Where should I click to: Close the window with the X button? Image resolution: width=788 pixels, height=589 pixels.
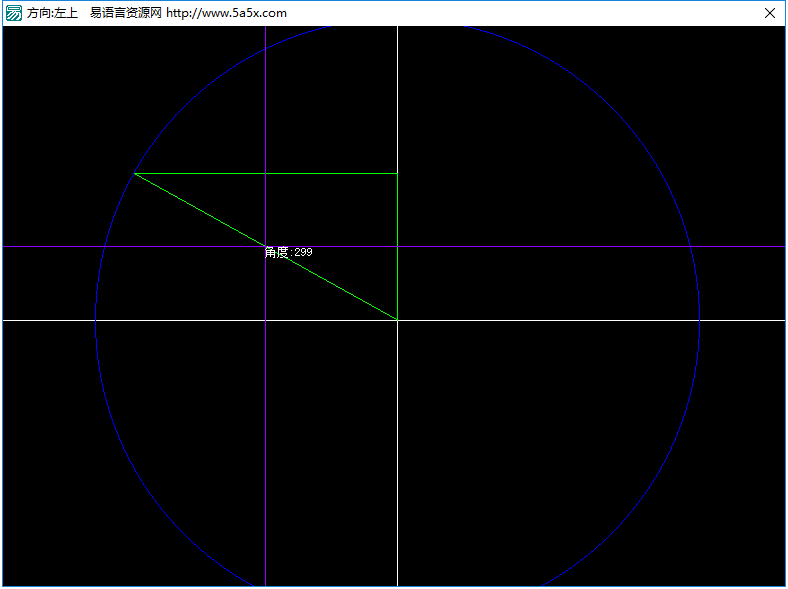click(769, 13)
